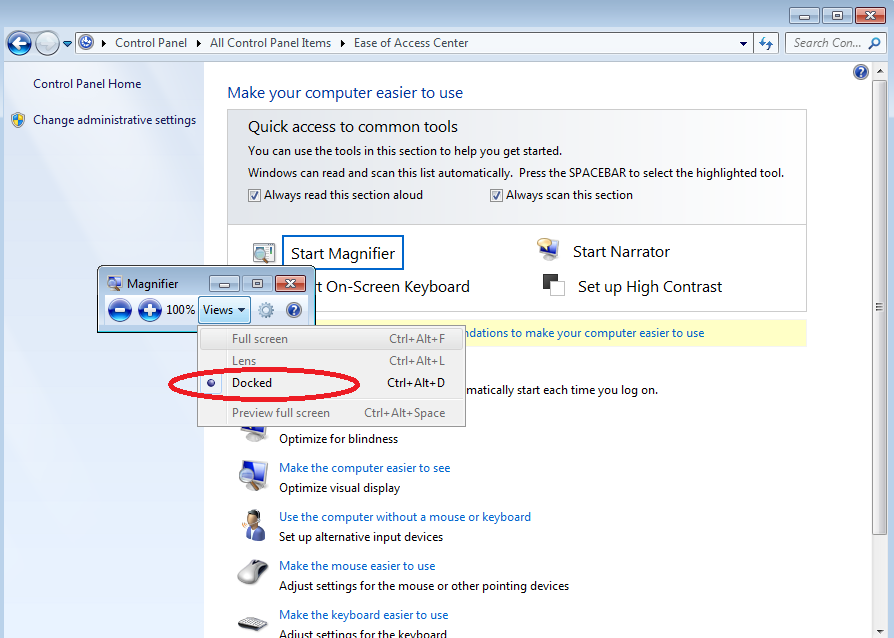The image size is (894, 638).
Task: Click Ease of Access Center breadcrumb
Action: coord(411,43)
